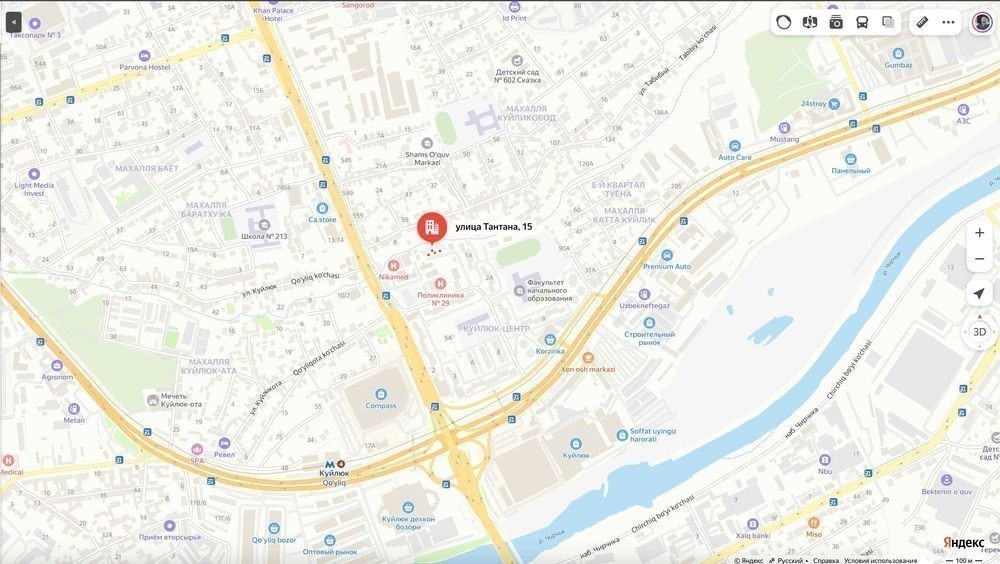This screenshot has width=1000, height=564.
Task: Open Условия использования link
Action: (881, 560)
